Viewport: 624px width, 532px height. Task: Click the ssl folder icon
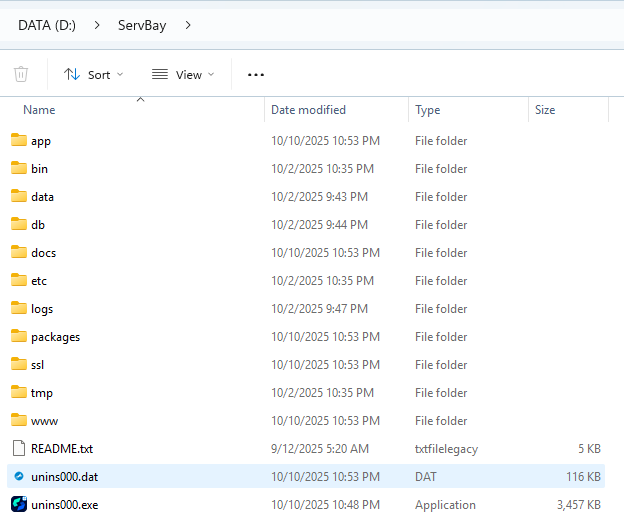pyautogui.click(x=19, y=364)
